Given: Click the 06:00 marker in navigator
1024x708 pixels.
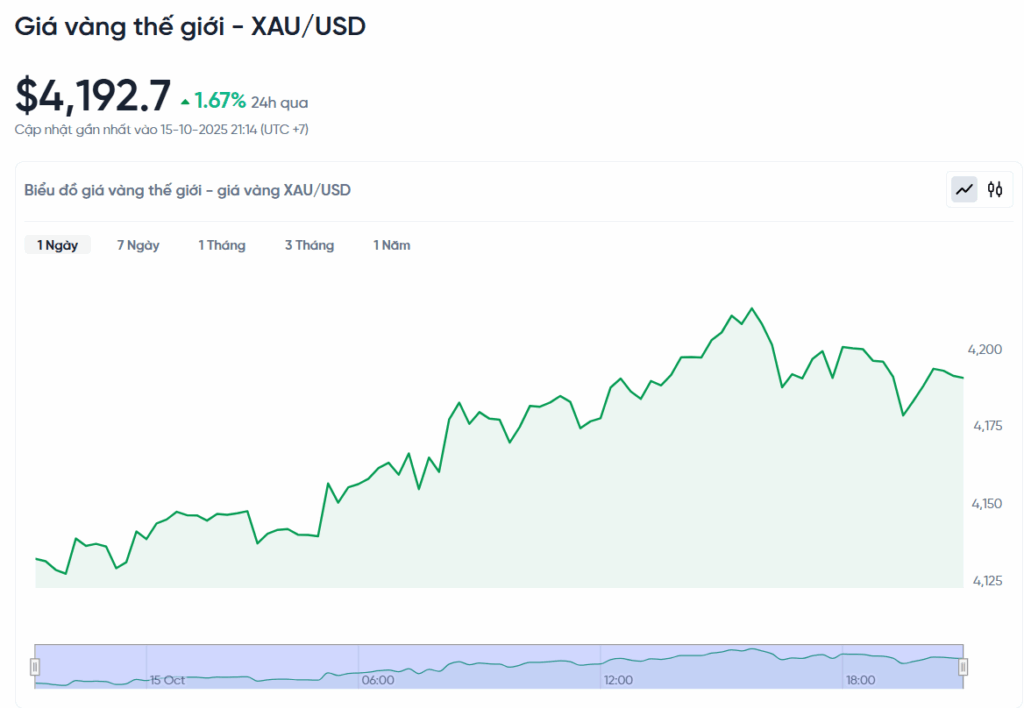Looking at the screenshot, I should point(378,680).
